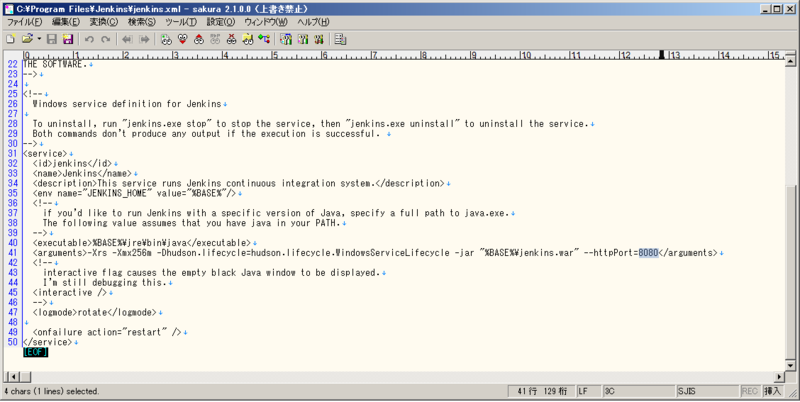This screenshot has height=402, width=800.
Task: Open type-specific settings icon
Action: 303,39
